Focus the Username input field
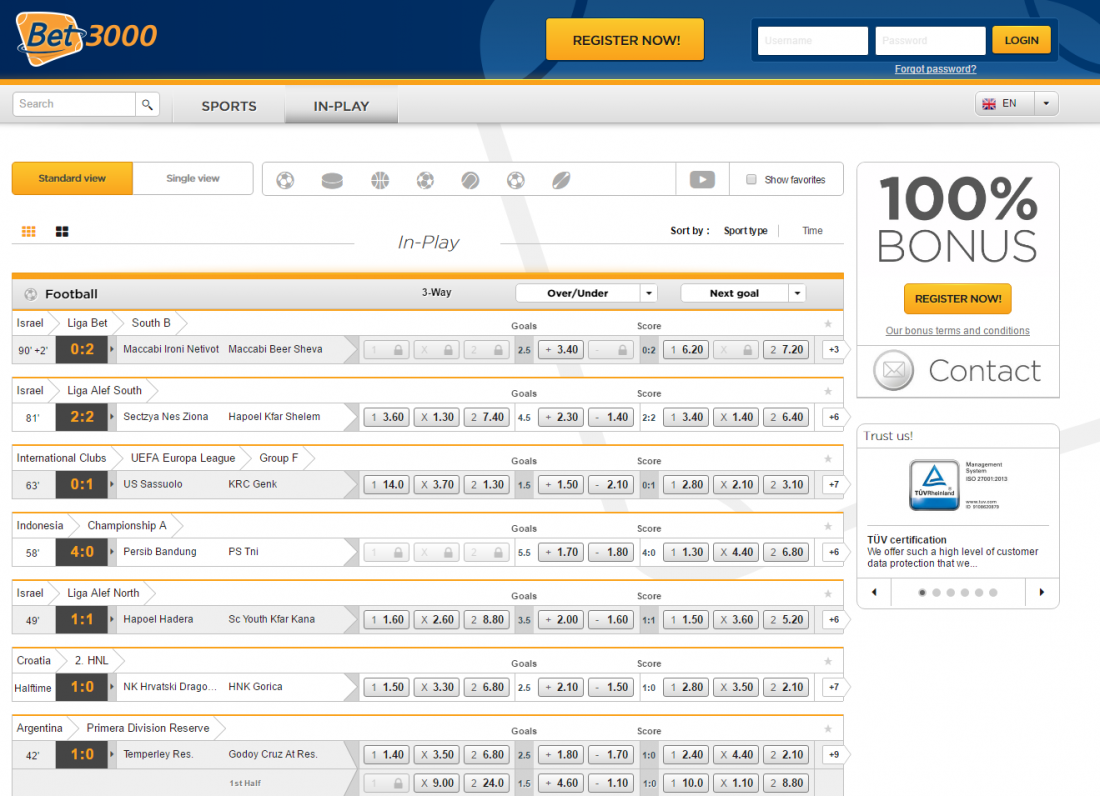The image size is (1100, 796). point(812,41)
